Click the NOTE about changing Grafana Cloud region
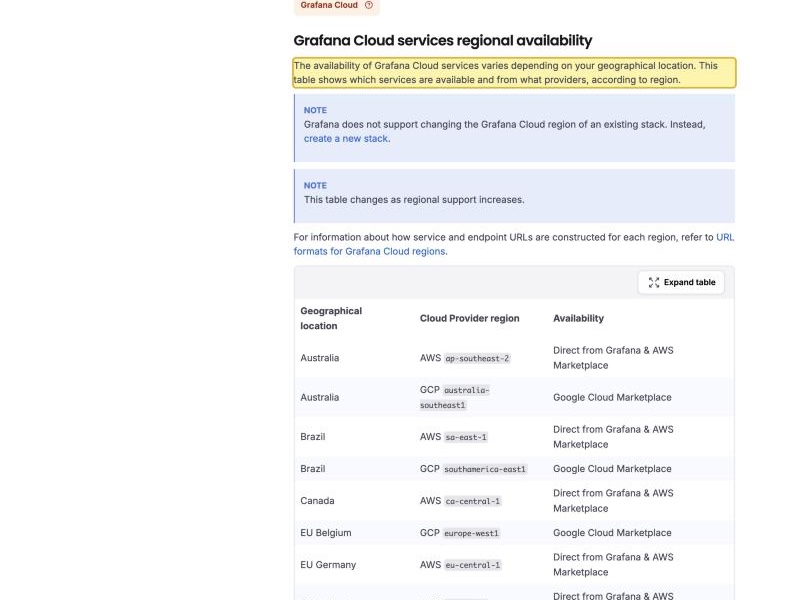800x600 pixels. click(x=514, y=128)
